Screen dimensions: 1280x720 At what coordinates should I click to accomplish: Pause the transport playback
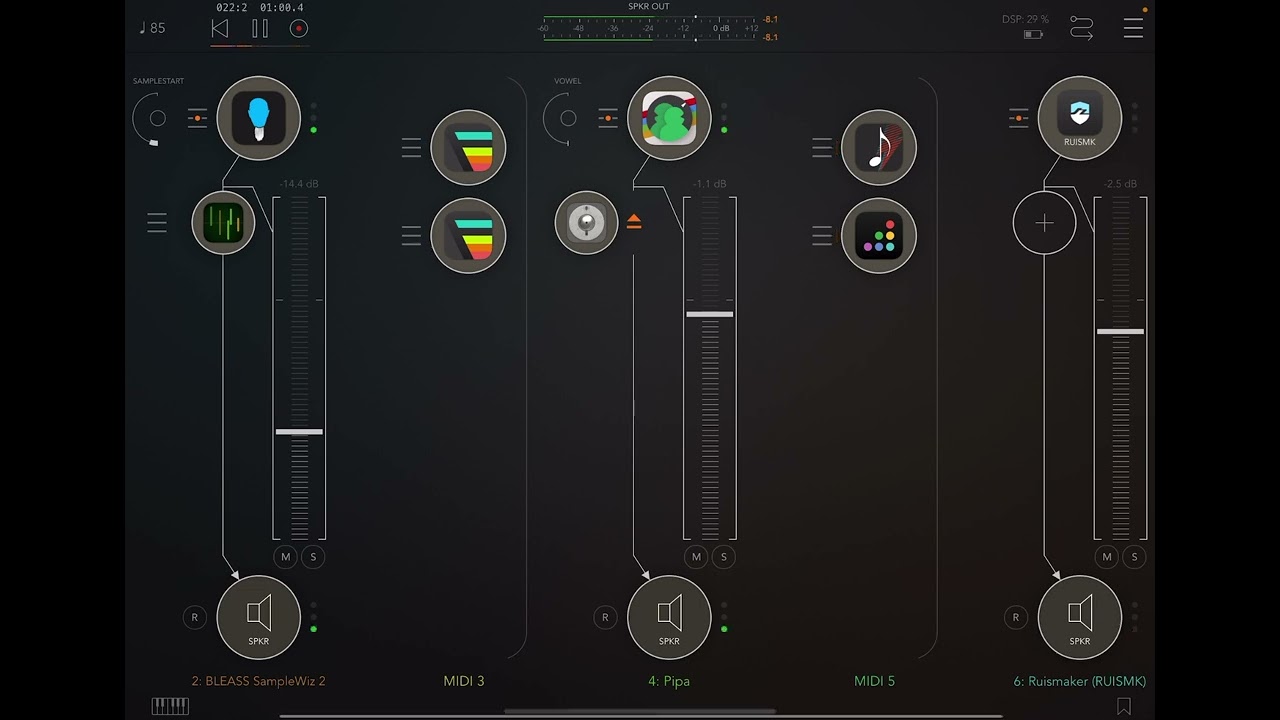coord(260,28)
